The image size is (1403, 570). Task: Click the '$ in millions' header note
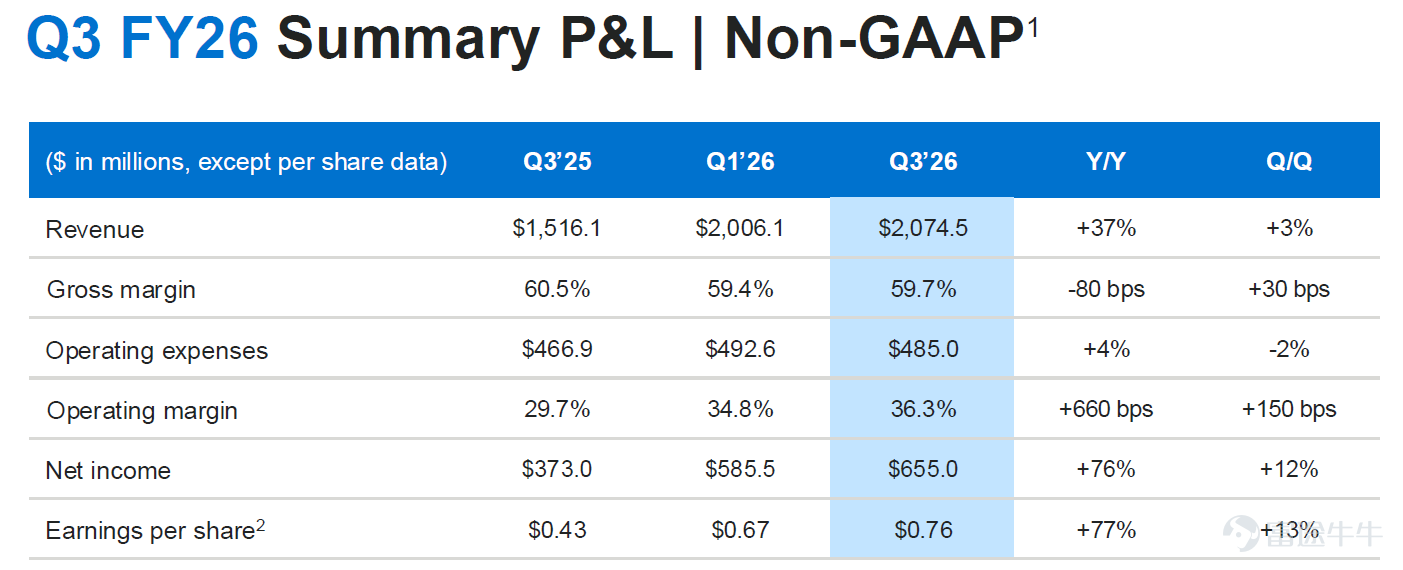click(x=246, y=162)
